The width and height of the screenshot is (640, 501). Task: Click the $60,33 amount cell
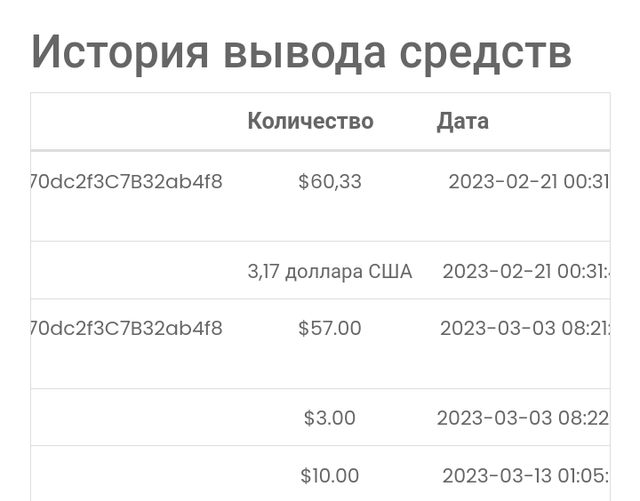(330, 182)
